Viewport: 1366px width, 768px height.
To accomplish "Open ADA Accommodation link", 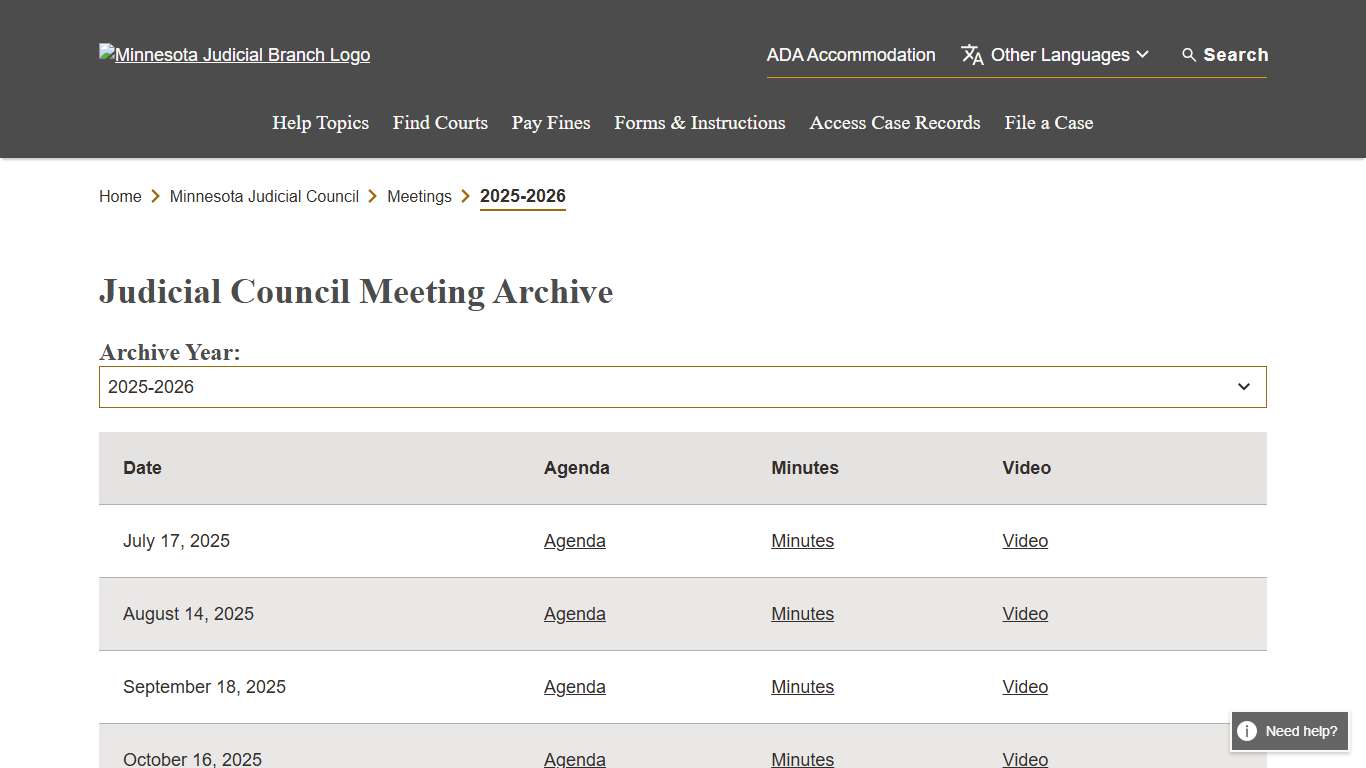I will tap(850, 55).
